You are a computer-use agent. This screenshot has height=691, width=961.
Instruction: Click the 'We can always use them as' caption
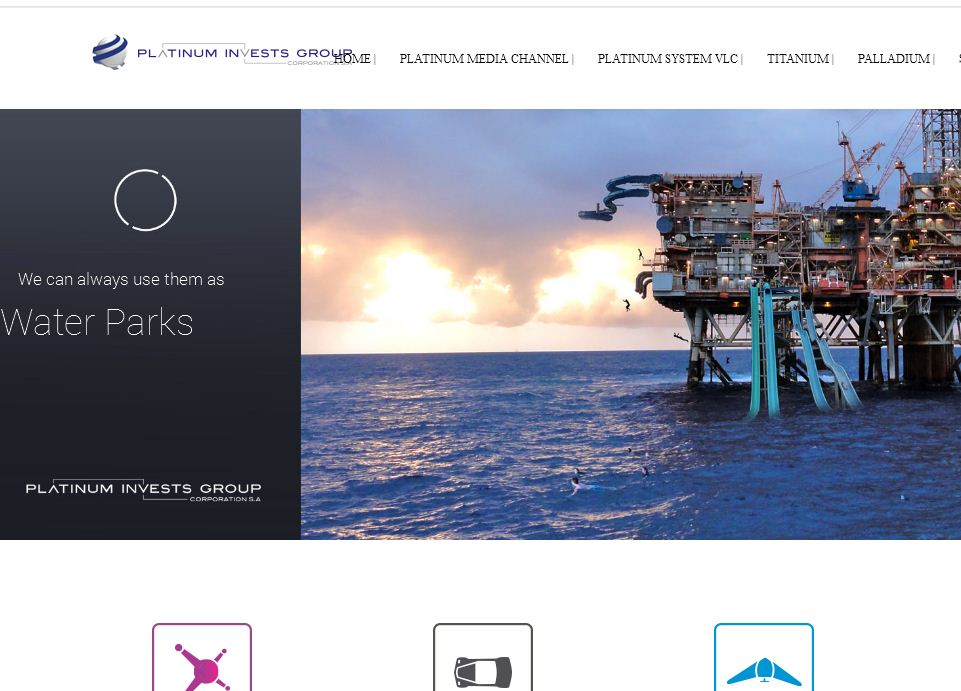[x=121, y=279]
